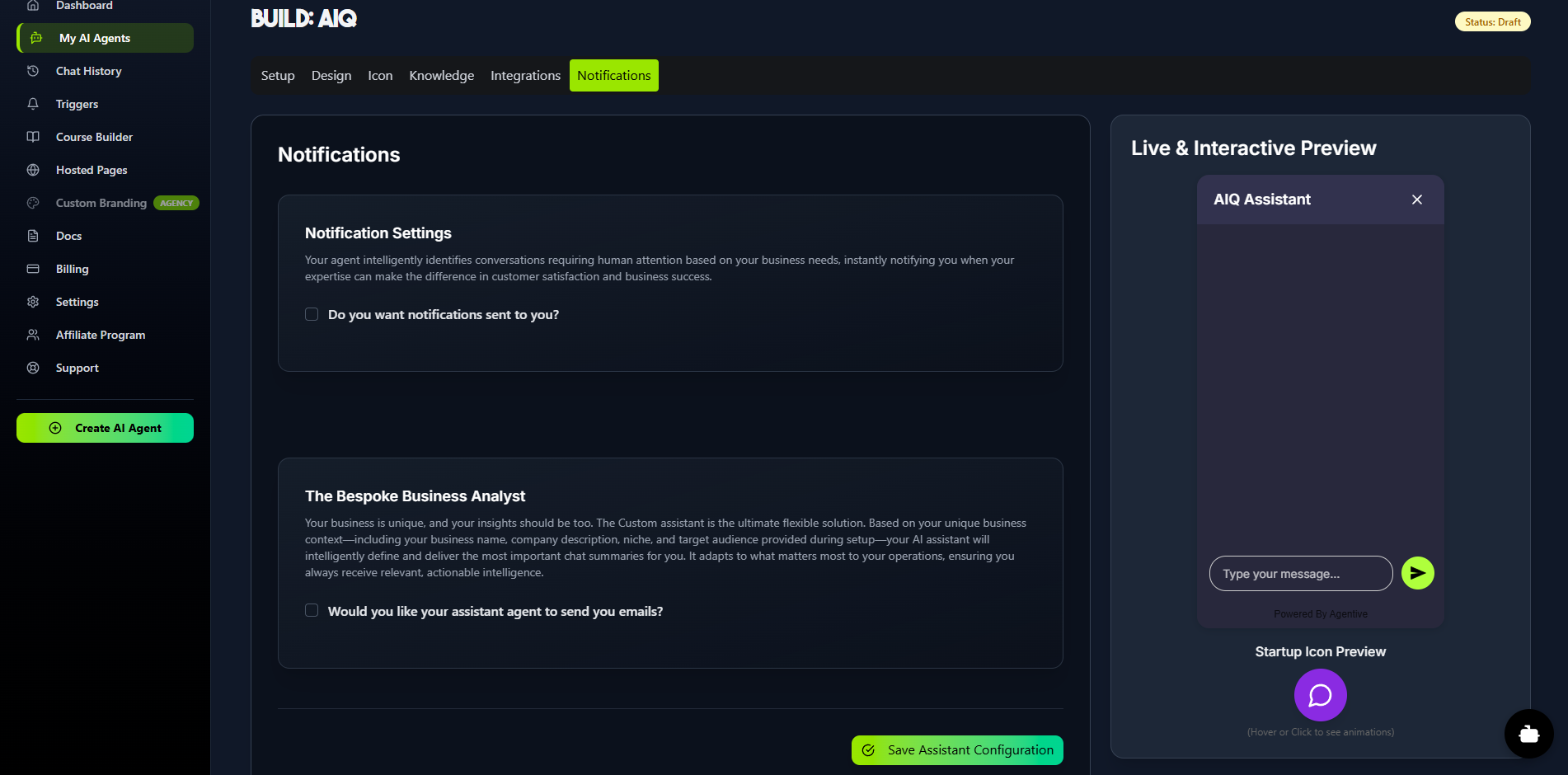Open Settings using the gear icon
This screenshot has width=1568, height=775.
33,302
